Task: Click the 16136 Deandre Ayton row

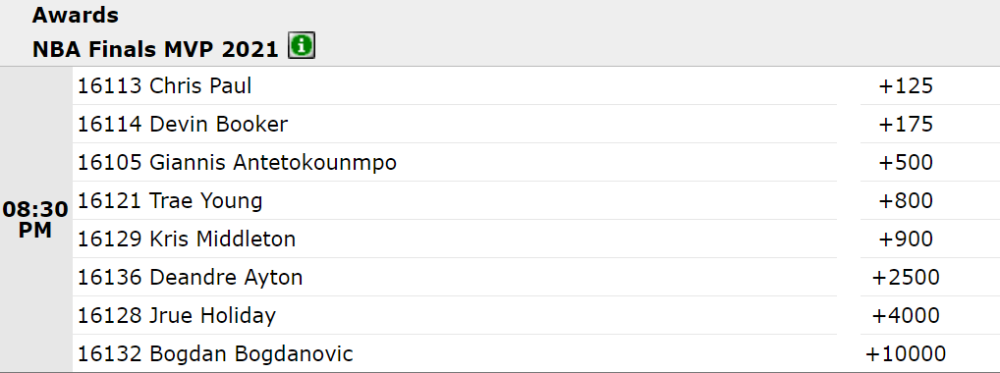Action: click(455, 277)
